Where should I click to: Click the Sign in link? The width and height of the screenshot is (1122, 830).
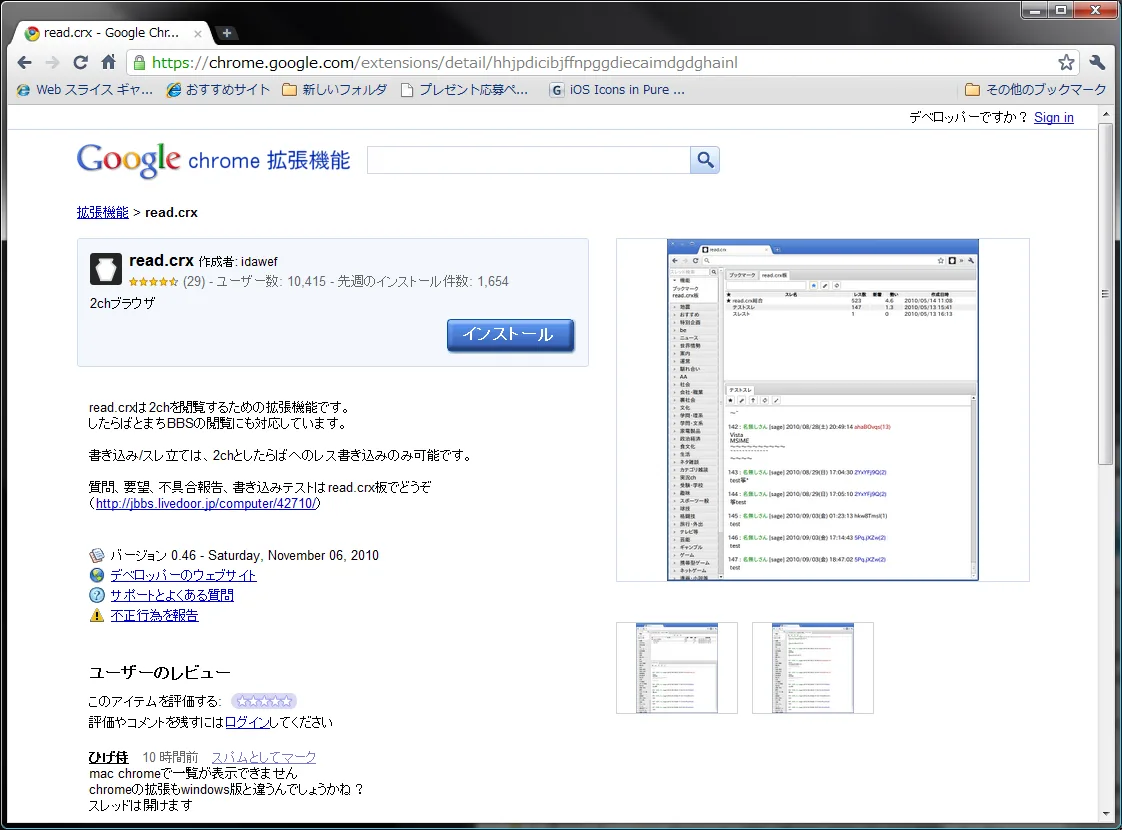(1053, 117)
